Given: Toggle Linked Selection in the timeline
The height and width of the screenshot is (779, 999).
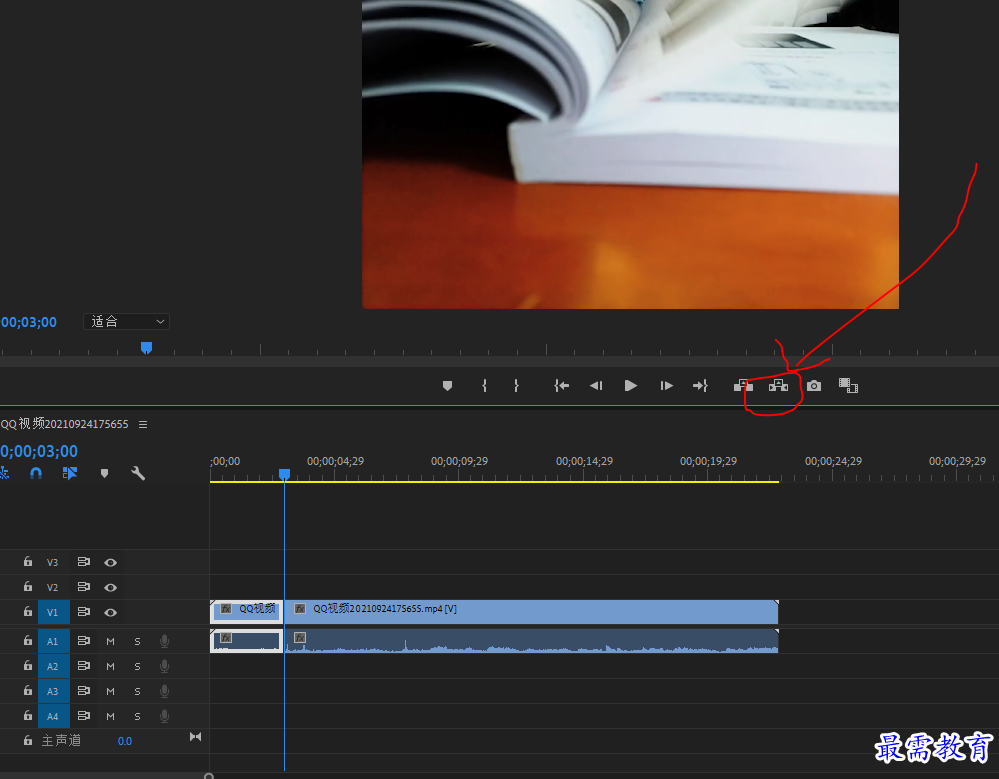Looking at the screenshot, I should tap(70, 473).
